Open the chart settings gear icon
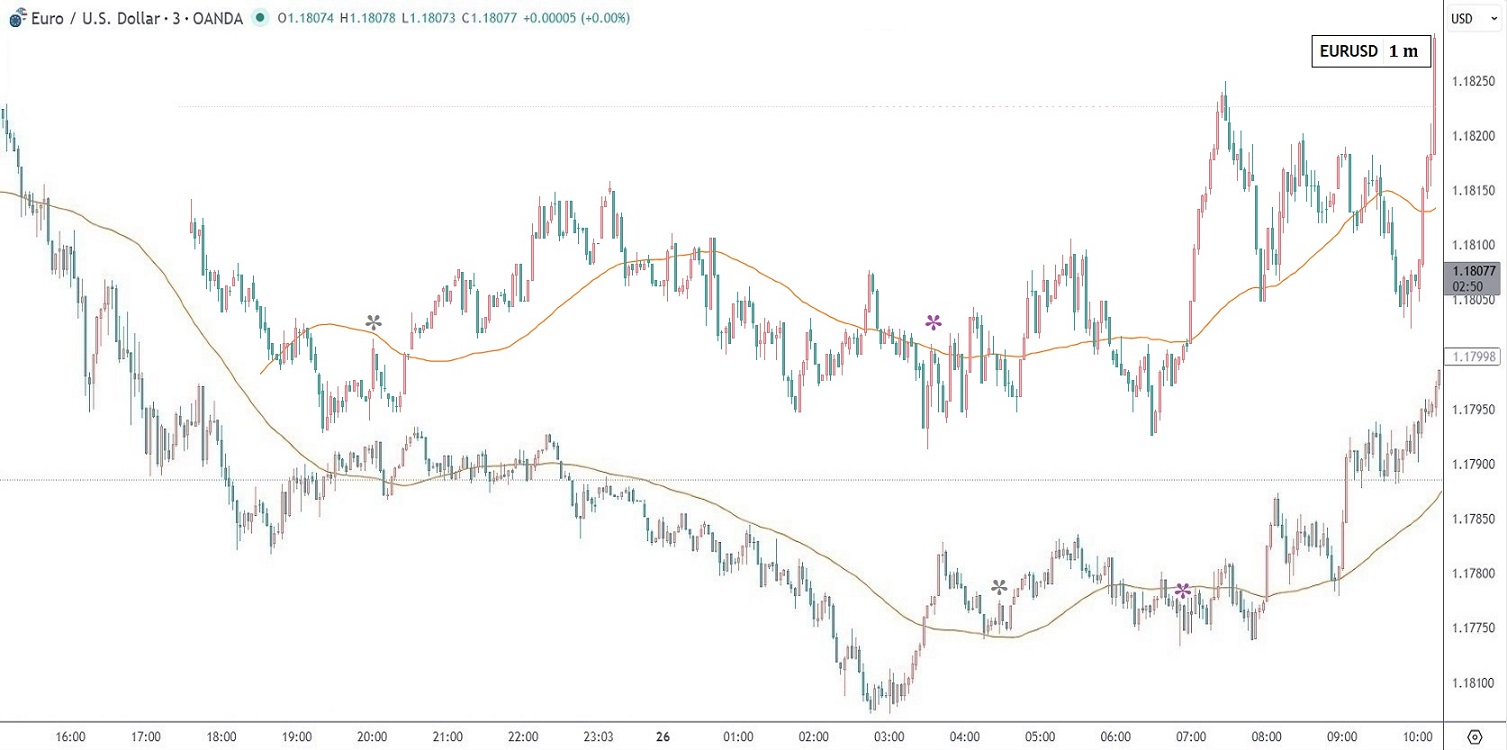 1474,737
